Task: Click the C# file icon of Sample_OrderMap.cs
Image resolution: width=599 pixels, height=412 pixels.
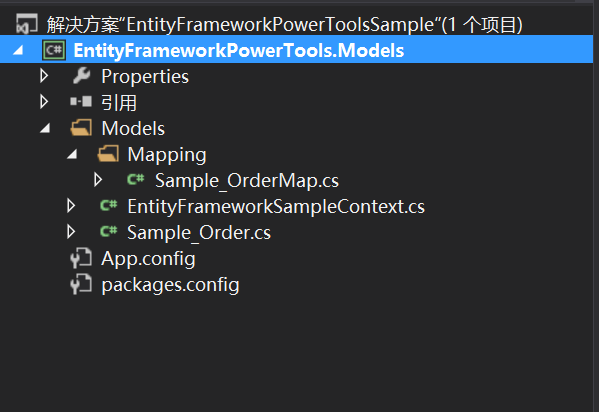Action: 136,179
